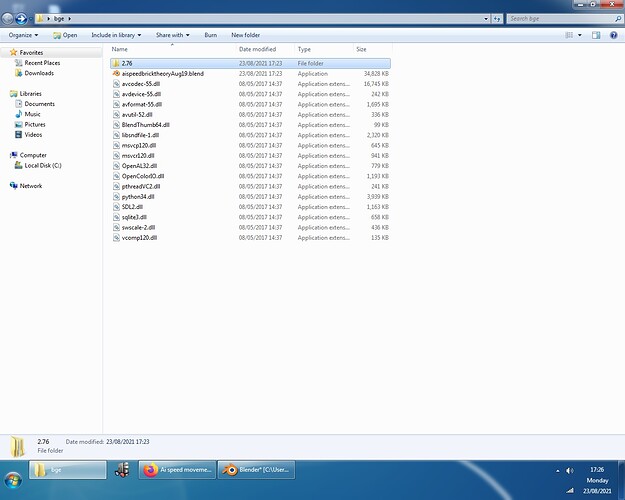625x500 pixels.
Task: Select the avdevice-55.dll file
Action: click(x=250, y=94)
